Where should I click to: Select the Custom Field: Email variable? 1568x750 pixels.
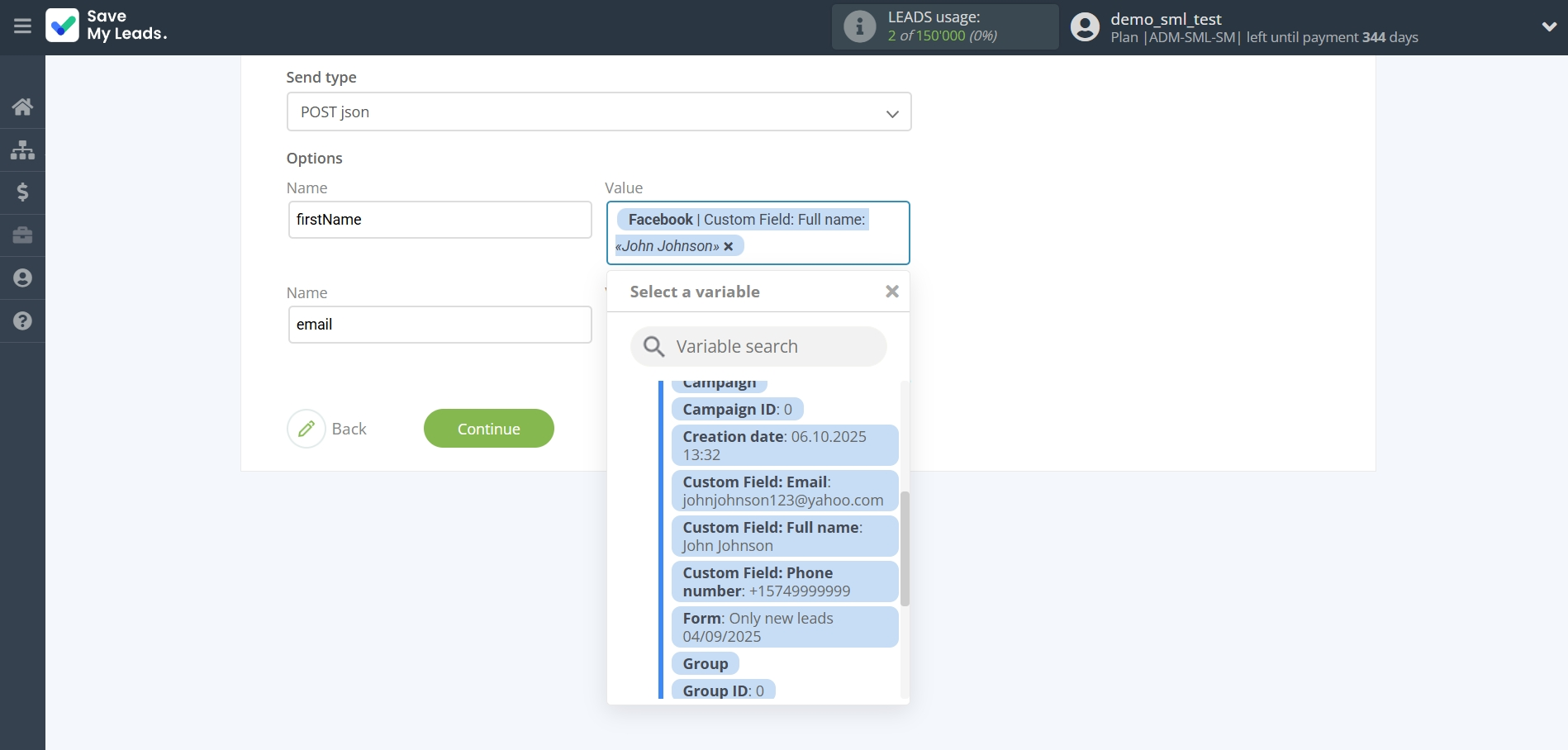pyautogui.click(x=783, y=491)
